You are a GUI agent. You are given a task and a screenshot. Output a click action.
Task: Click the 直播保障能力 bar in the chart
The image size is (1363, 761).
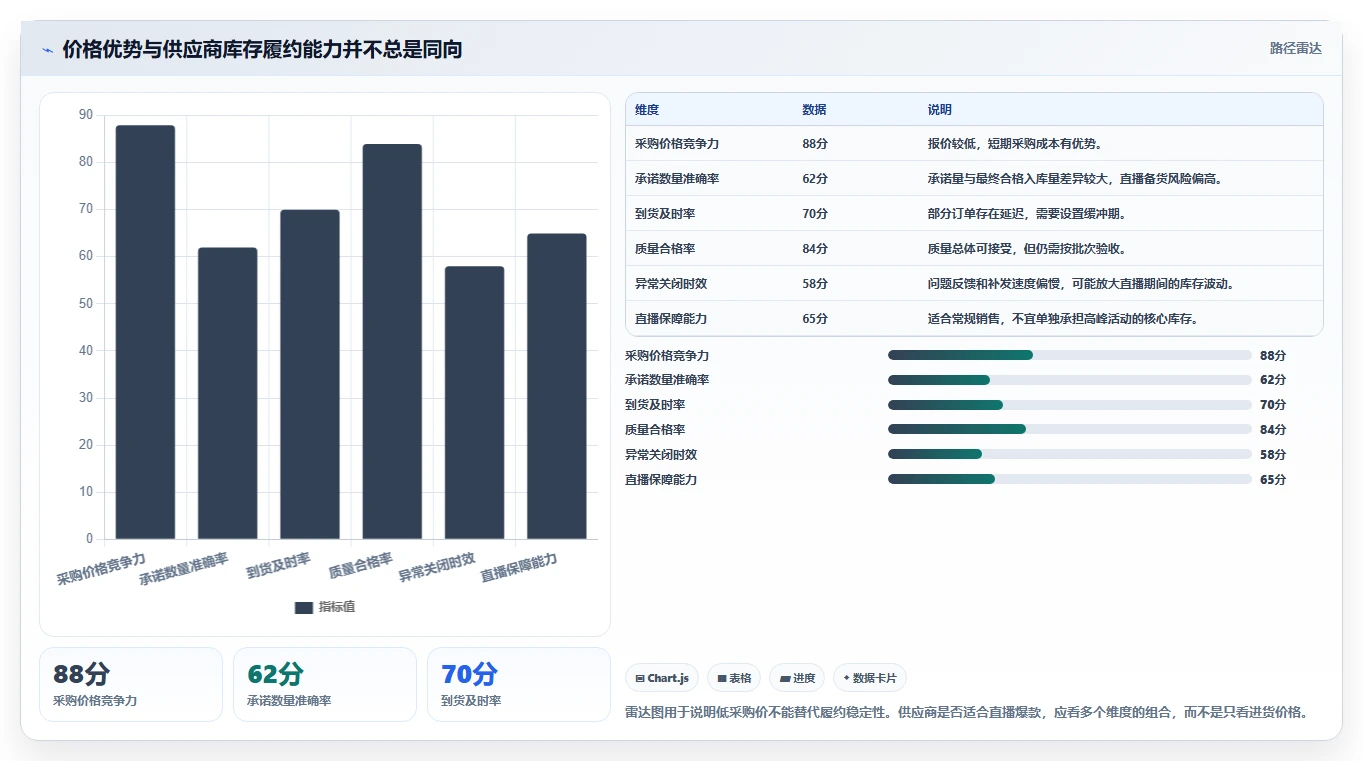[x=557, y=386]
